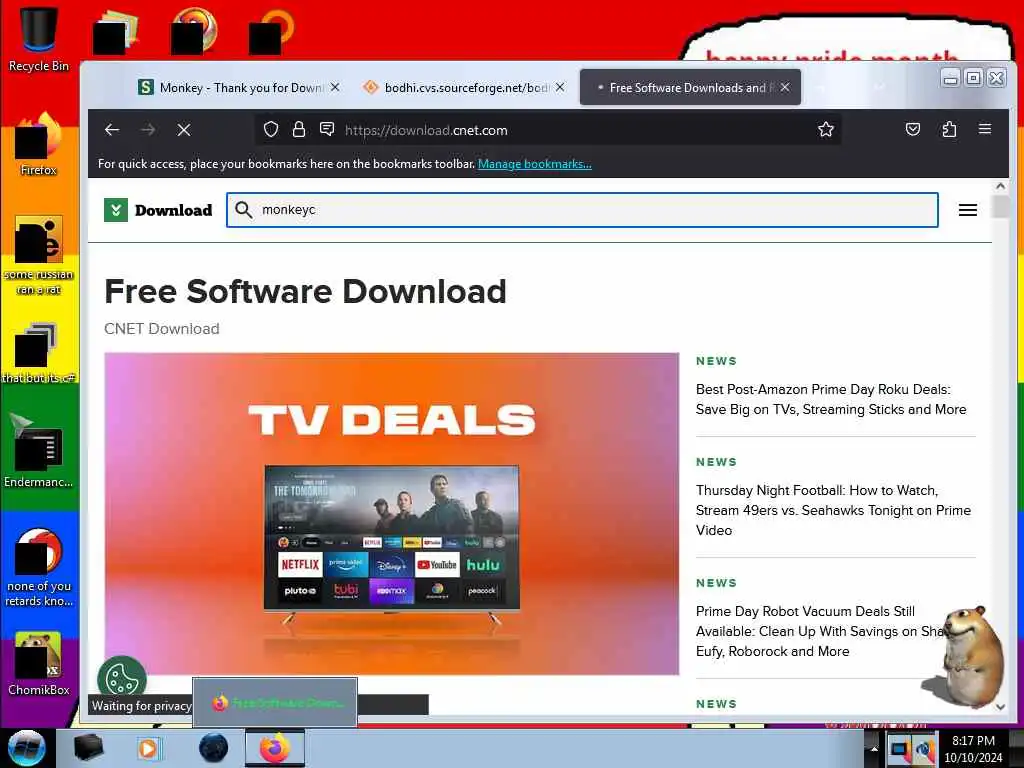Open the 'none of you' desktop shortcut
The image size is (1024, 768).
(x=39, y=568)
